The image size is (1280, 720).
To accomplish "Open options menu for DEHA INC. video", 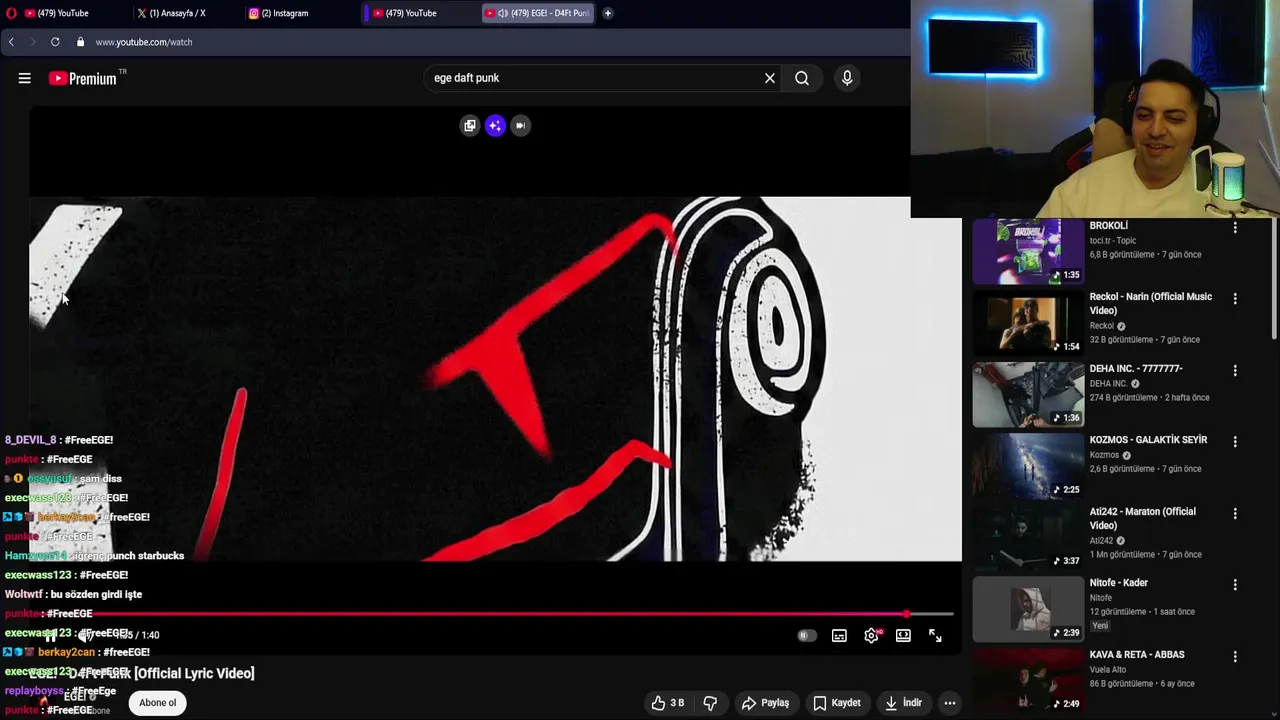I will coord(1235,370).
